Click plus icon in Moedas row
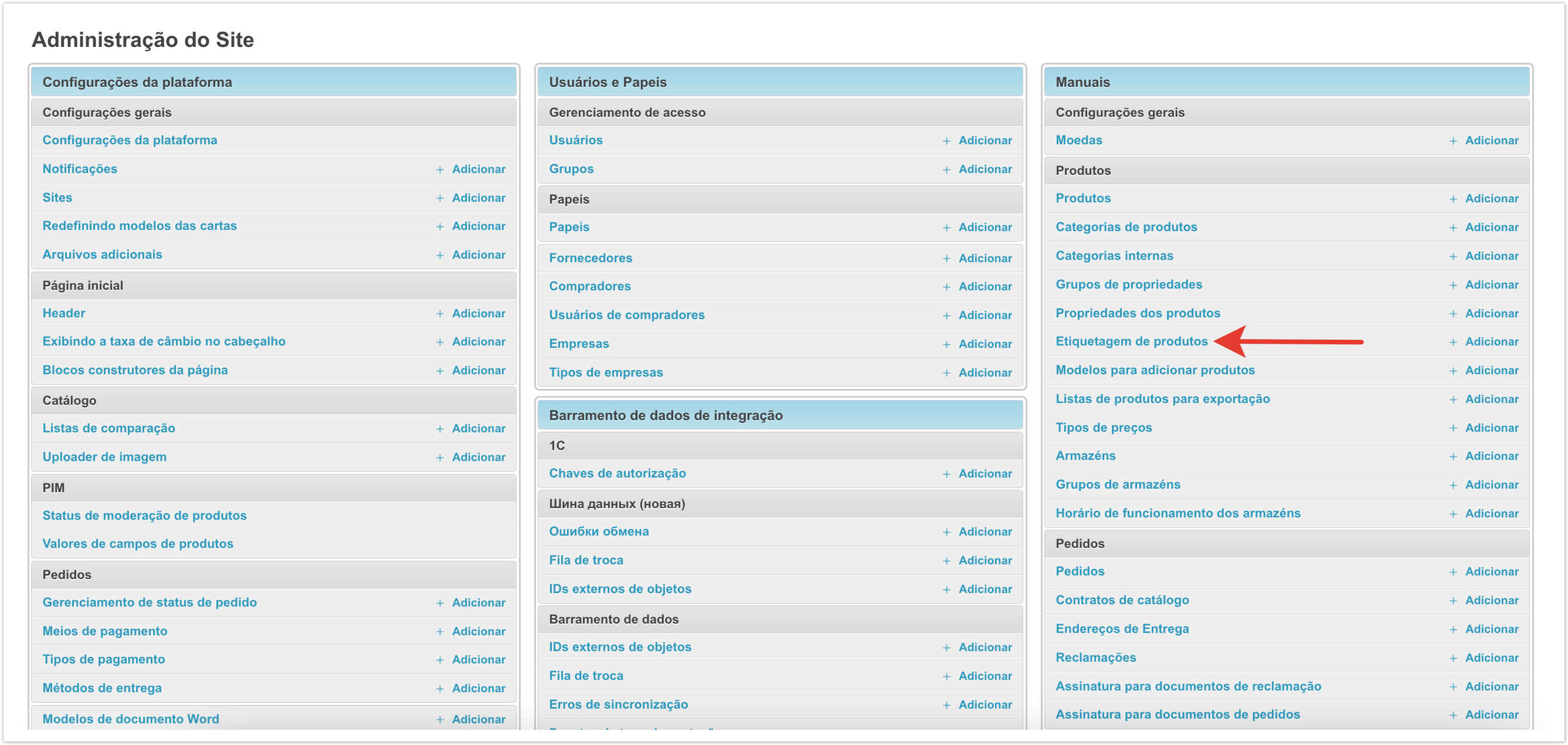This screenshot has height=745, width=1568. tap(1452, 141)
